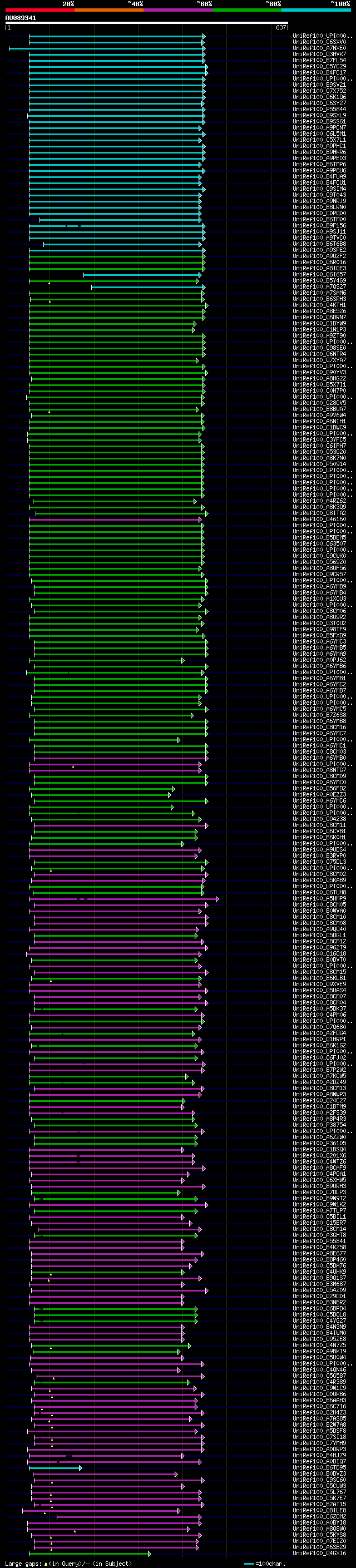Select the AU089341 query label

pyautogui.click(x=21, y=18)
